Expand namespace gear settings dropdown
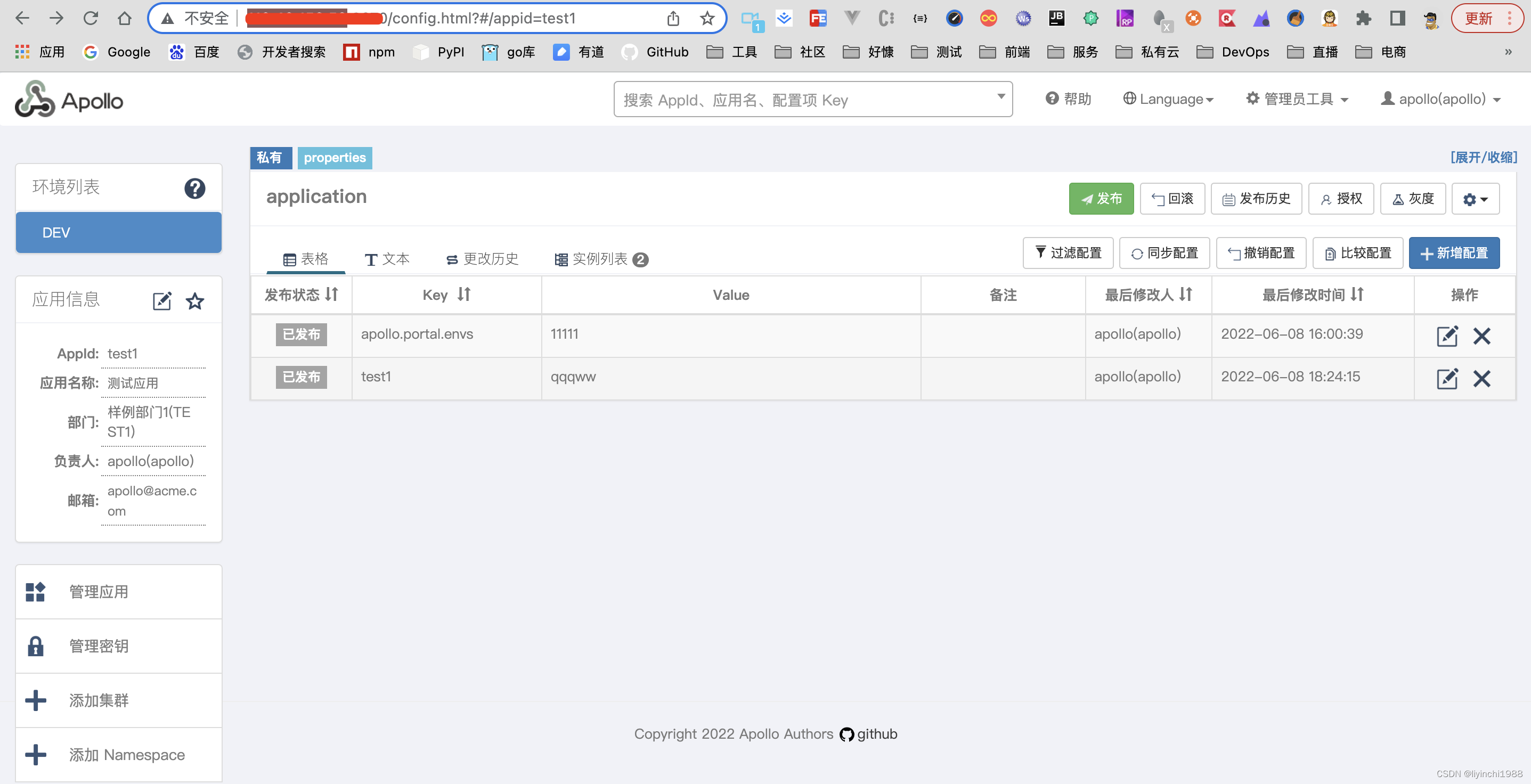1531x784 pixels. (x=1475, y=199)
